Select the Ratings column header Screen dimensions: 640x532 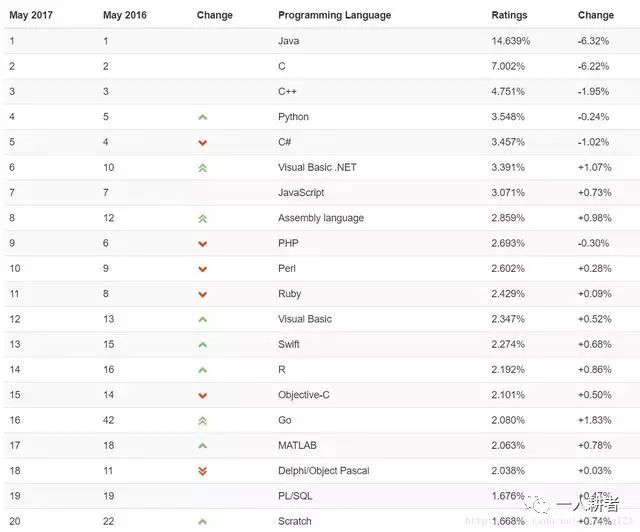(x=509, y=15)
